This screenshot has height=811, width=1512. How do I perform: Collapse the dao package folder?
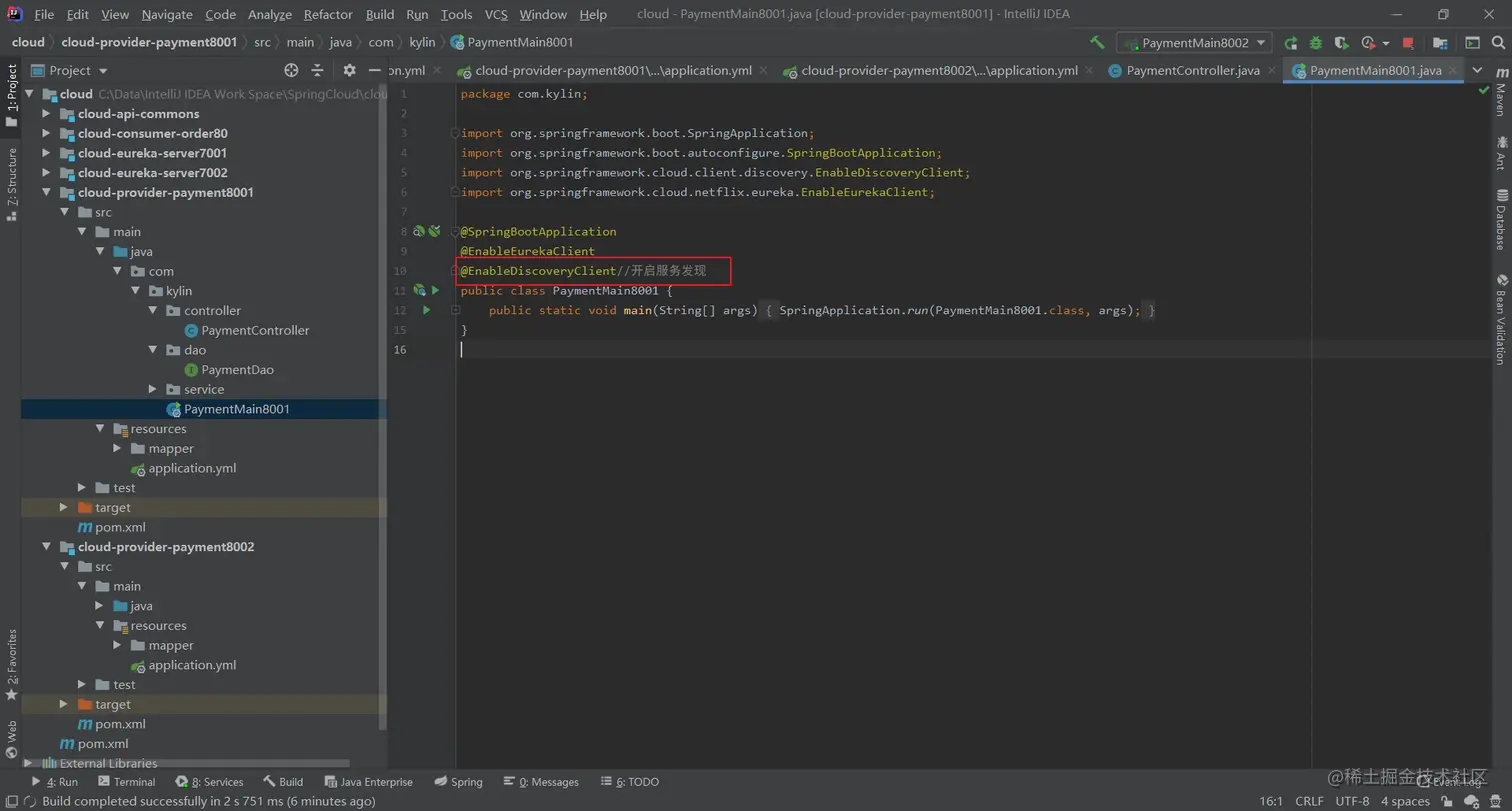point(152,350)
